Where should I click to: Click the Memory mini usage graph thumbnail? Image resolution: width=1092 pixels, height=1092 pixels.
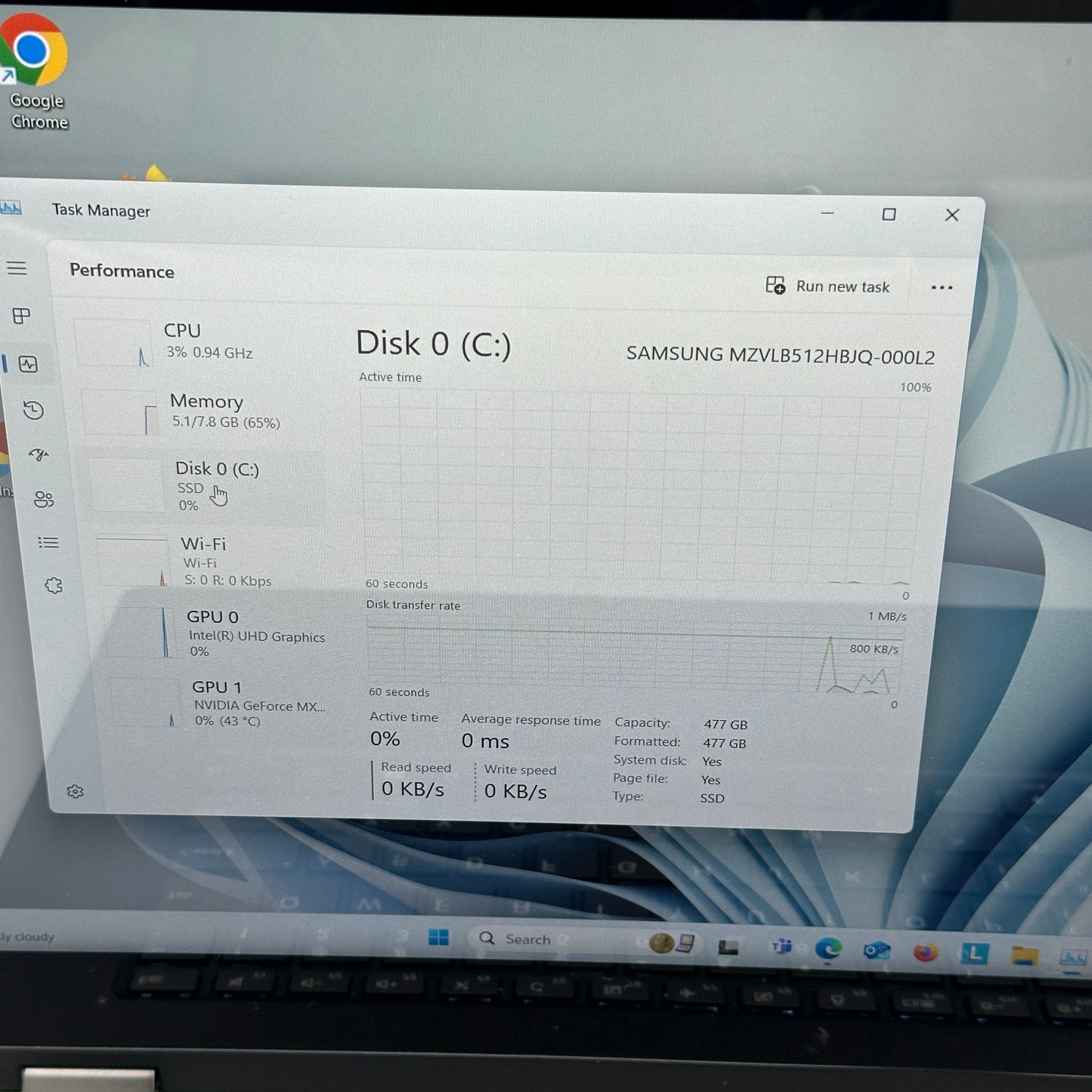pos(119,413)
